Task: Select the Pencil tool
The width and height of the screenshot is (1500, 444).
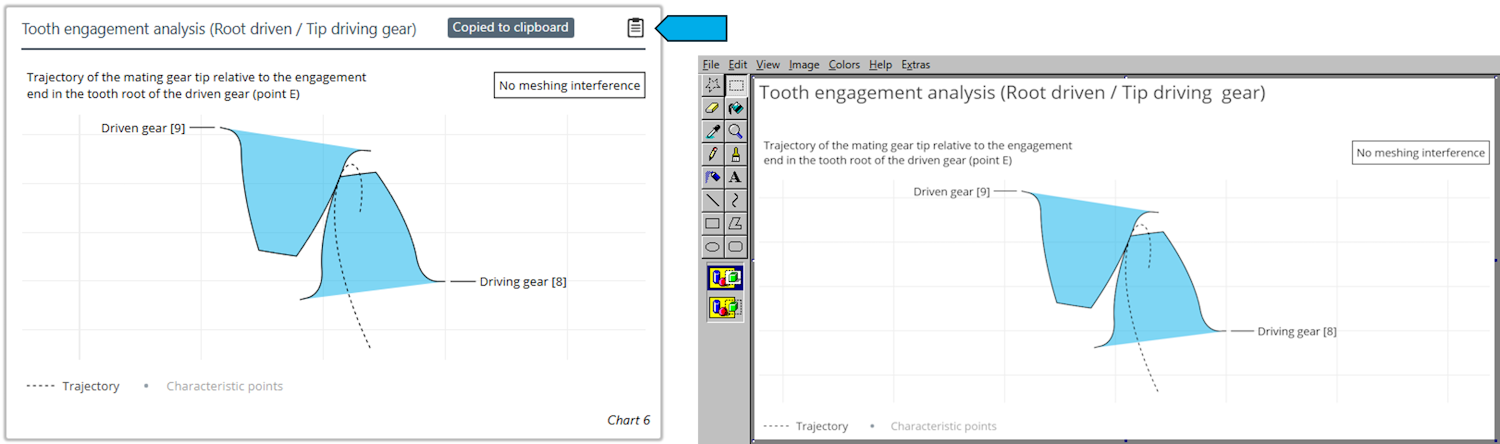Action: (x=713, y=154)
